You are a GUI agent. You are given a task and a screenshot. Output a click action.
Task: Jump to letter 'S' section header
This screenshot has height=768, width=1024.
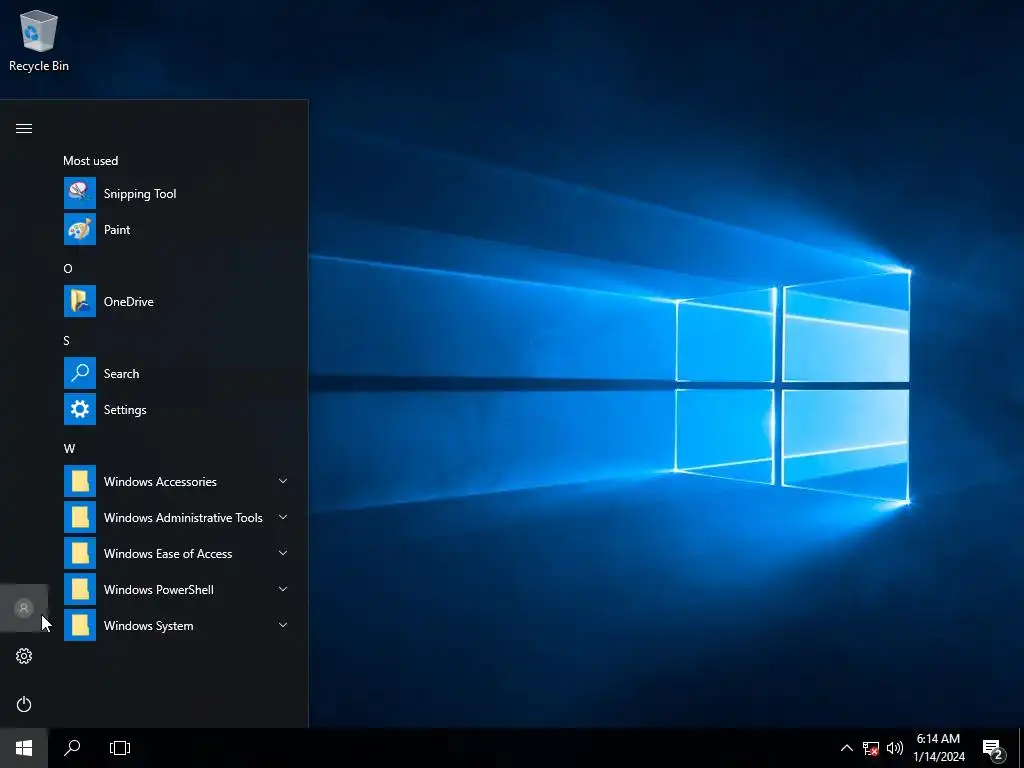click(66, 340)
